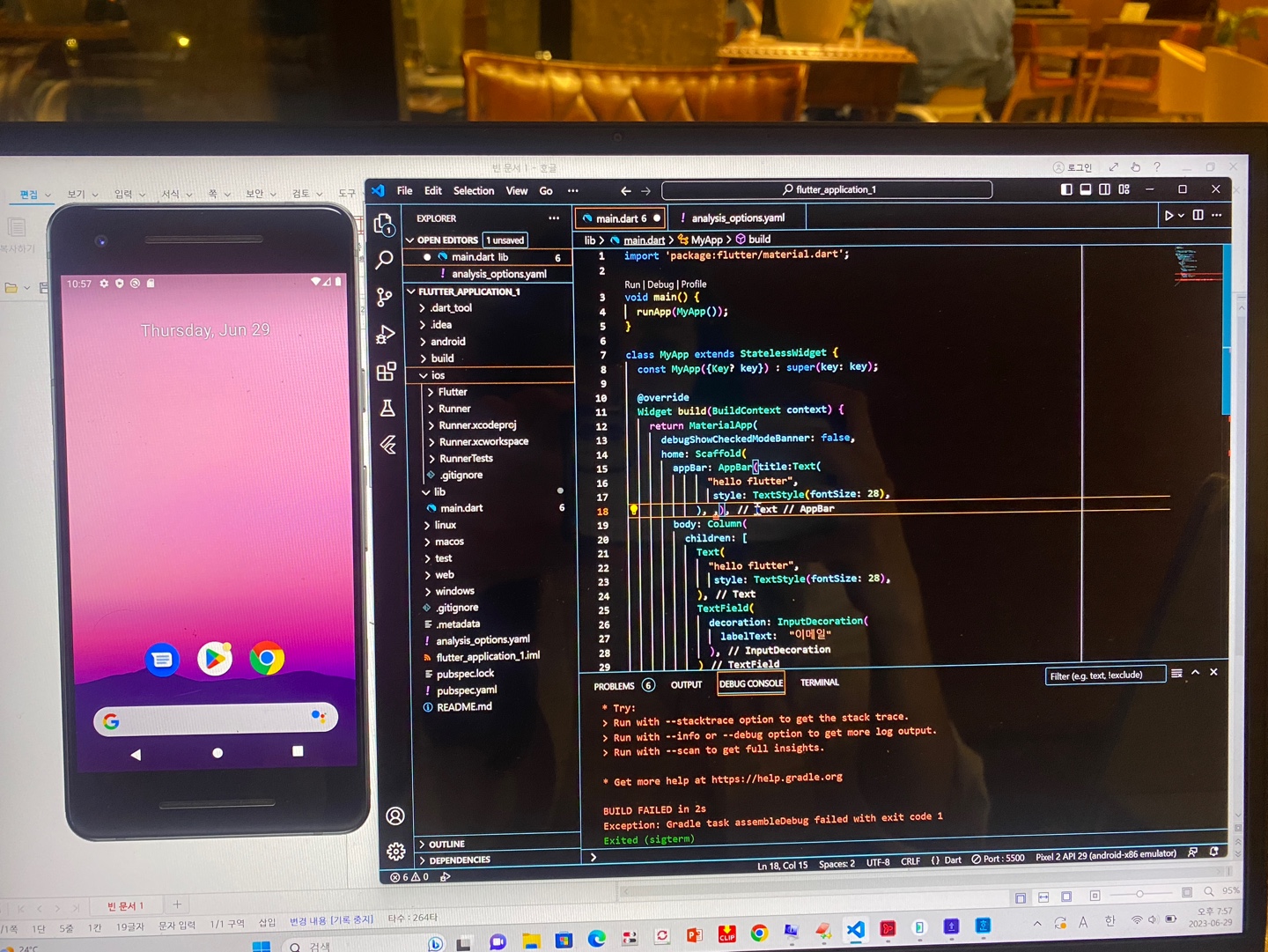This screenshot has height=952, width=1268.
Task: Collapse the lib folder
Action: [439, 492]
